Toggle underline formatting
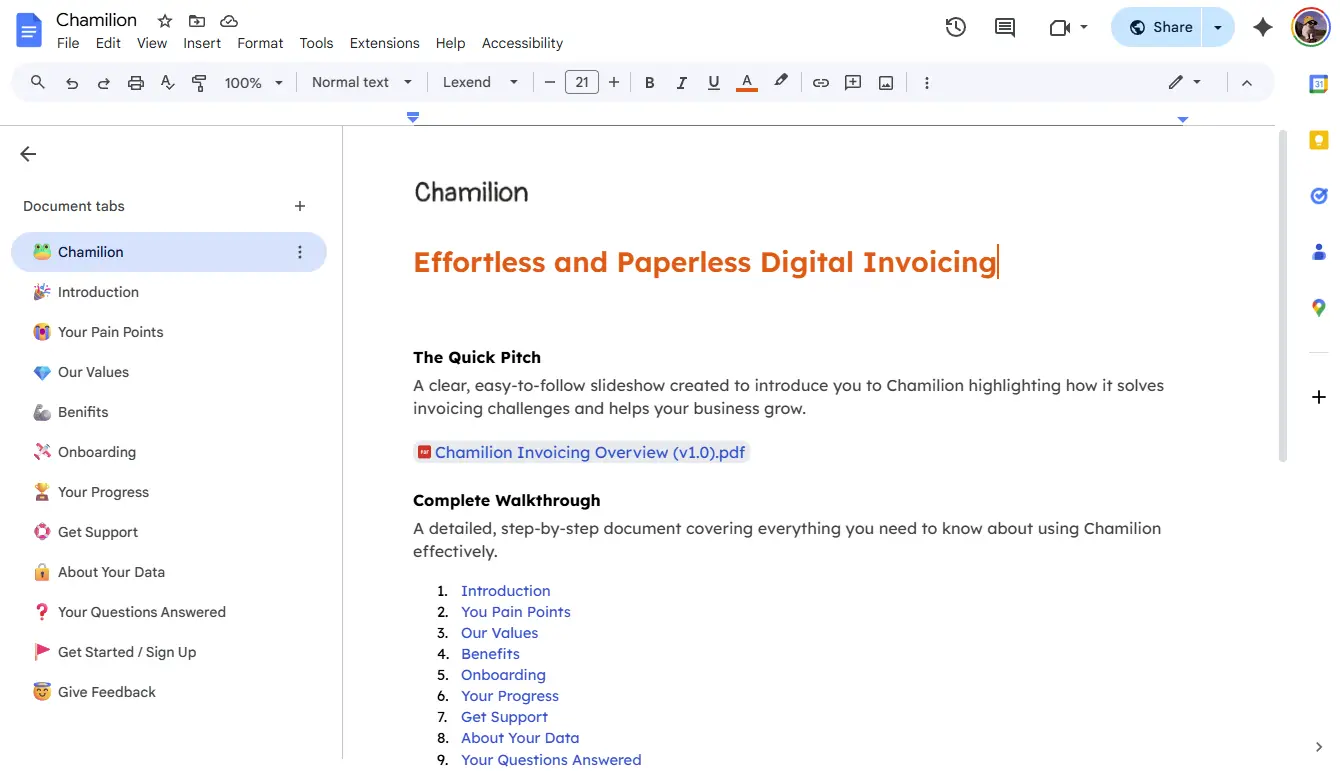This screenshot has height=771, width=1340. [x=713, y=82]
